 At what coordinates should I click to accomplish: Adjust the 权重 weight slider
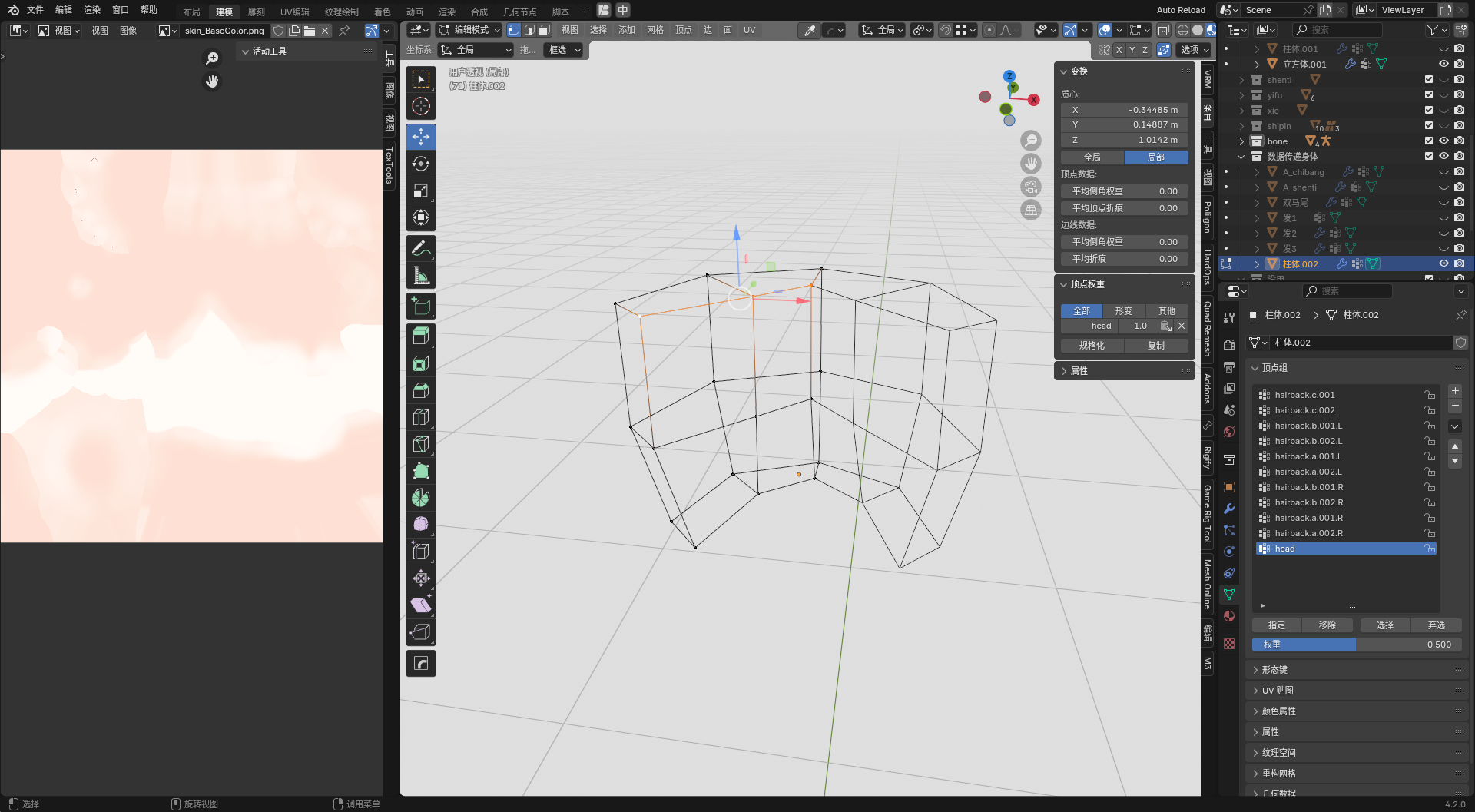tap(1356, 645)
